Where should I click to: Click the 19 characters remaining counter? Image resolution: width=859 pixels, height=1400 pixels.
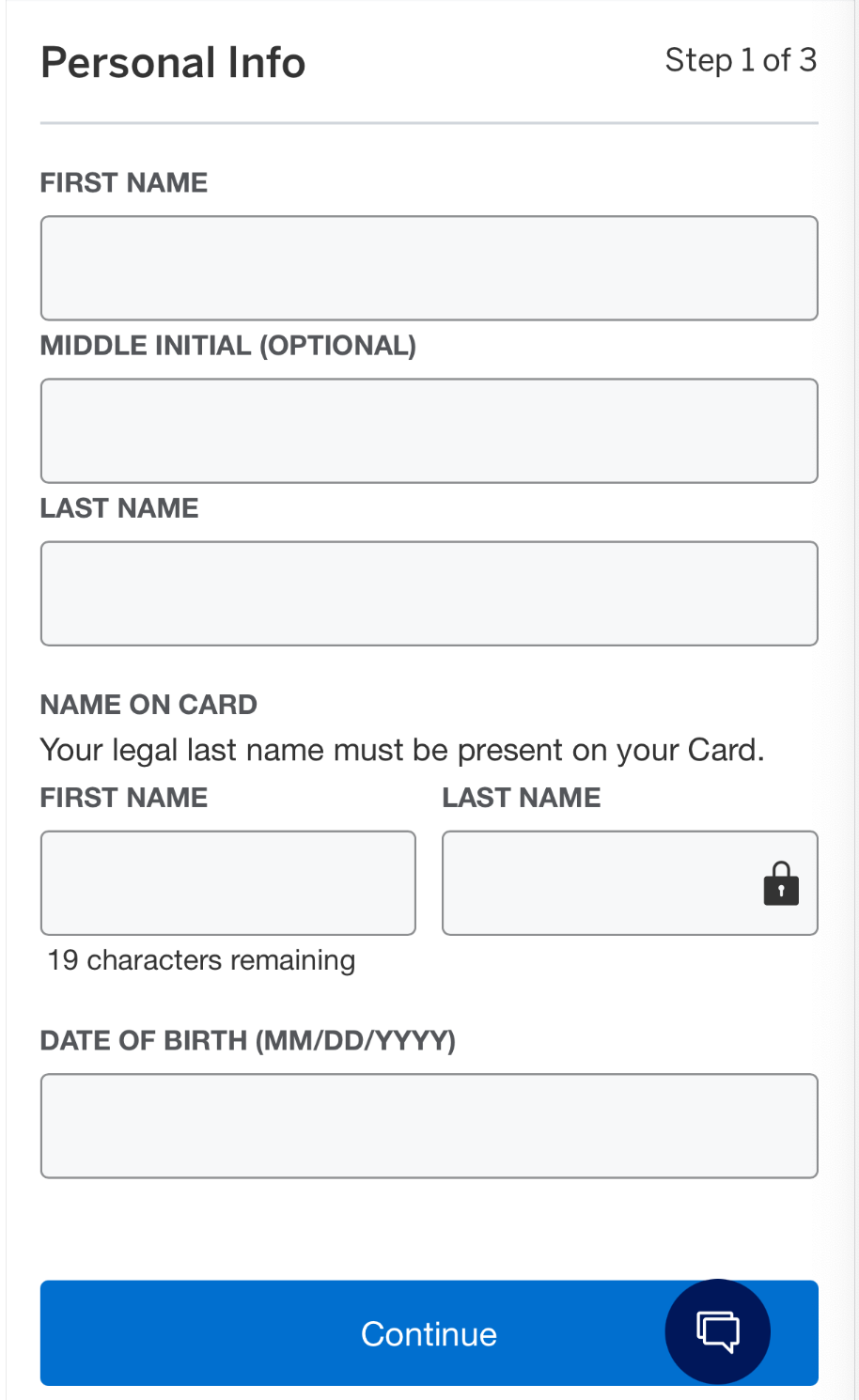[201, 960]
